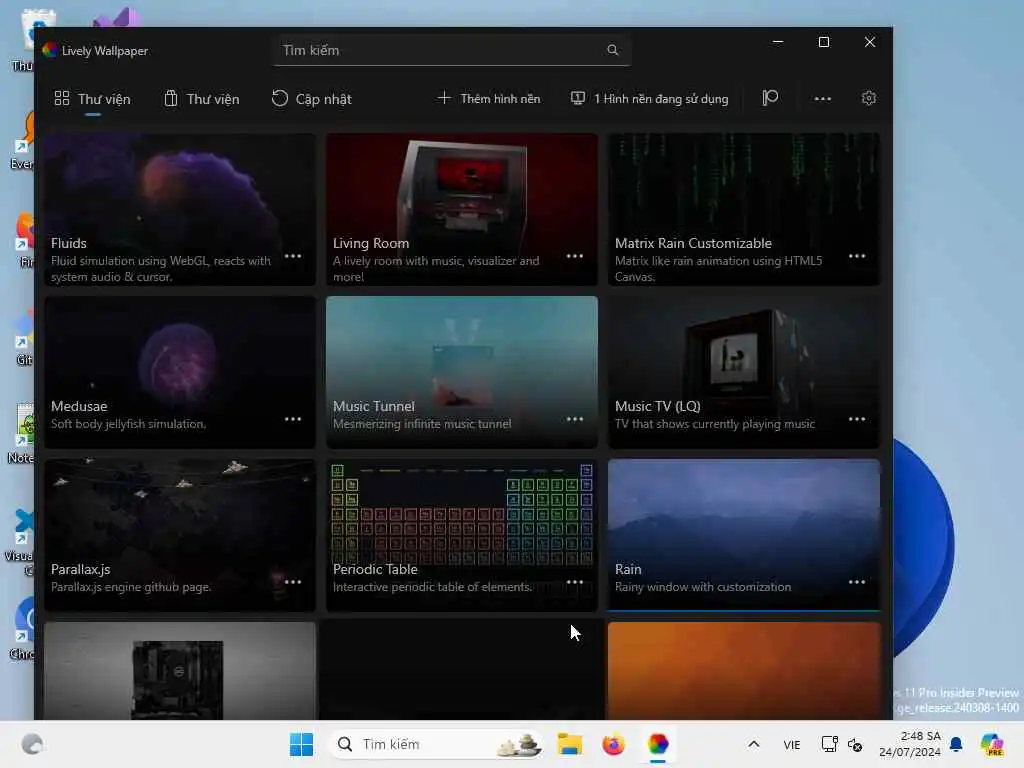Screen dimensions: 1024x768
Task: Open the notification bell in the tray
Action: click(x=956, y=744)
